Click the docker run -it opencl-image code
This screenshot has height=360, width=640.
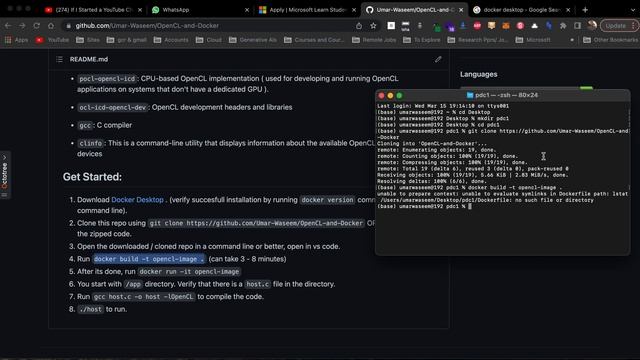(189, 271)
